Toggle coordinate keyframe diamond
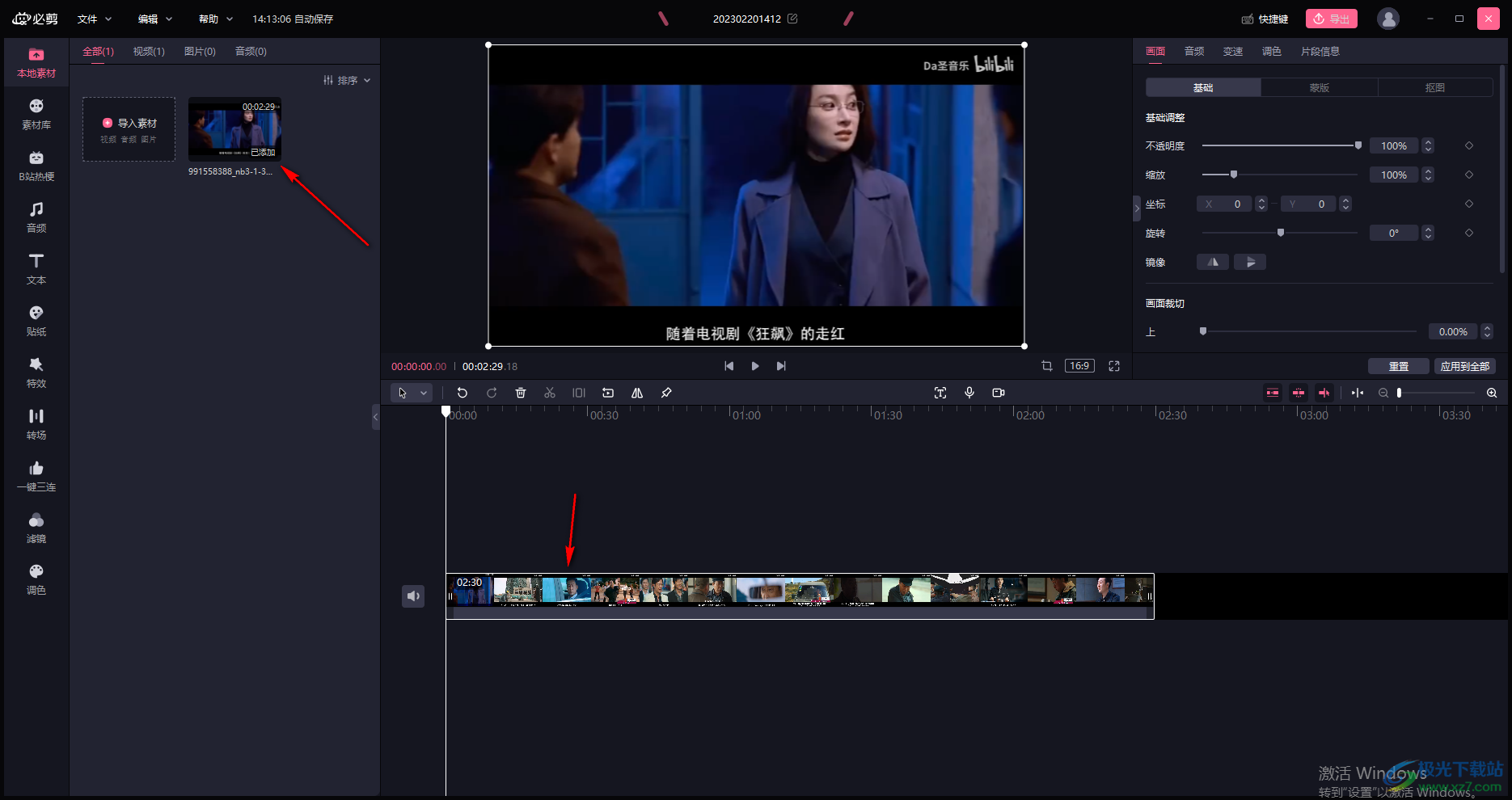The width and height of the screenshot is (1512, 800). point(1469,204)
